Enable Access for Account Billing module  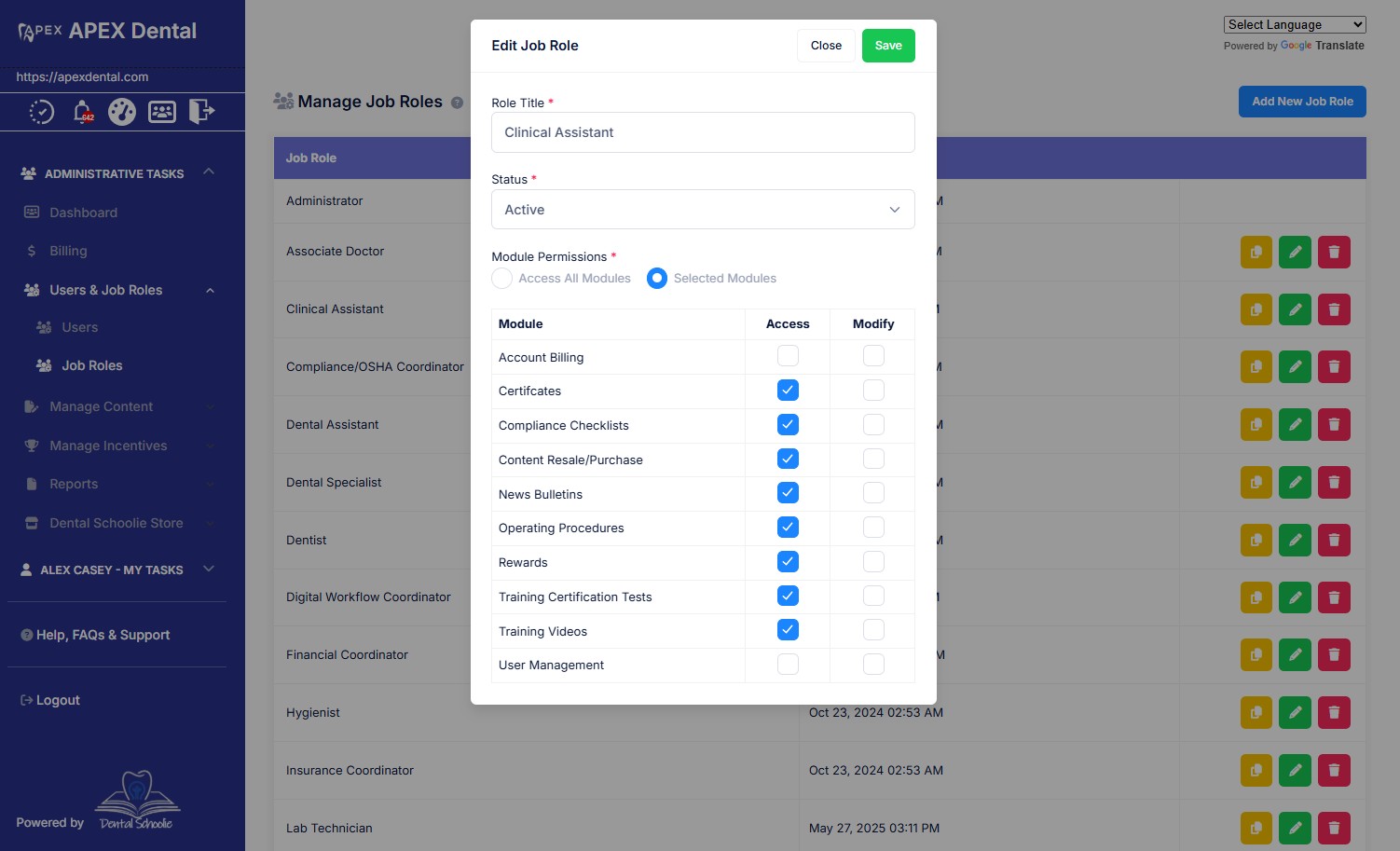(x=788, y=356)
